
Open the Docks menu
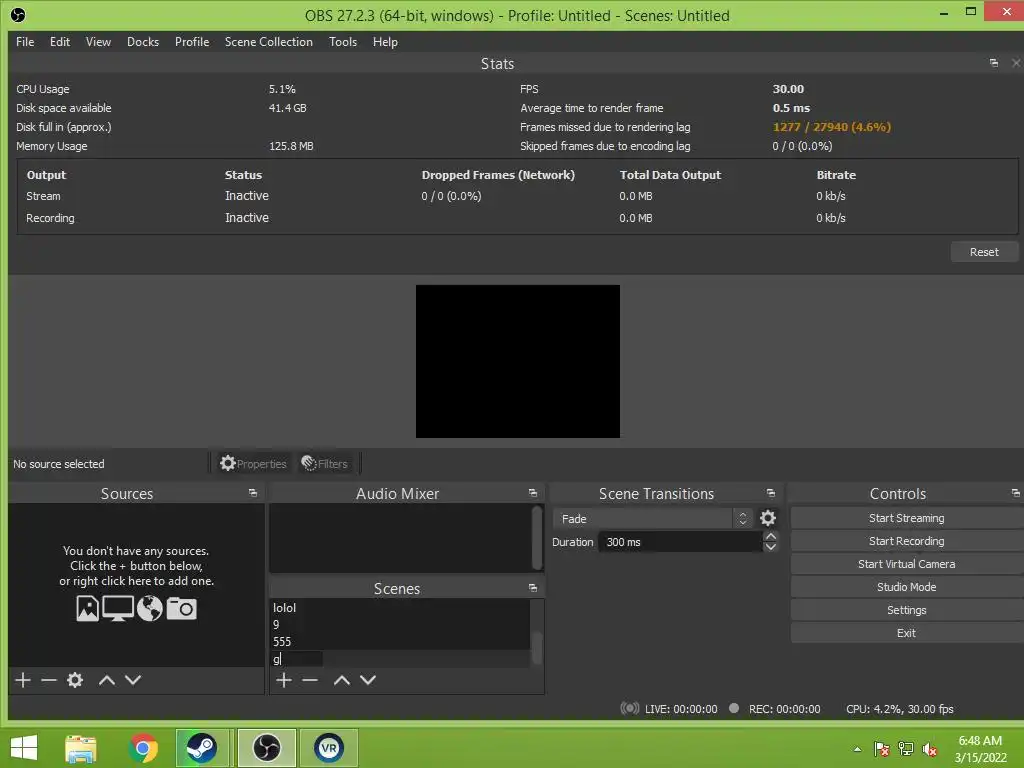coord(143,42)
